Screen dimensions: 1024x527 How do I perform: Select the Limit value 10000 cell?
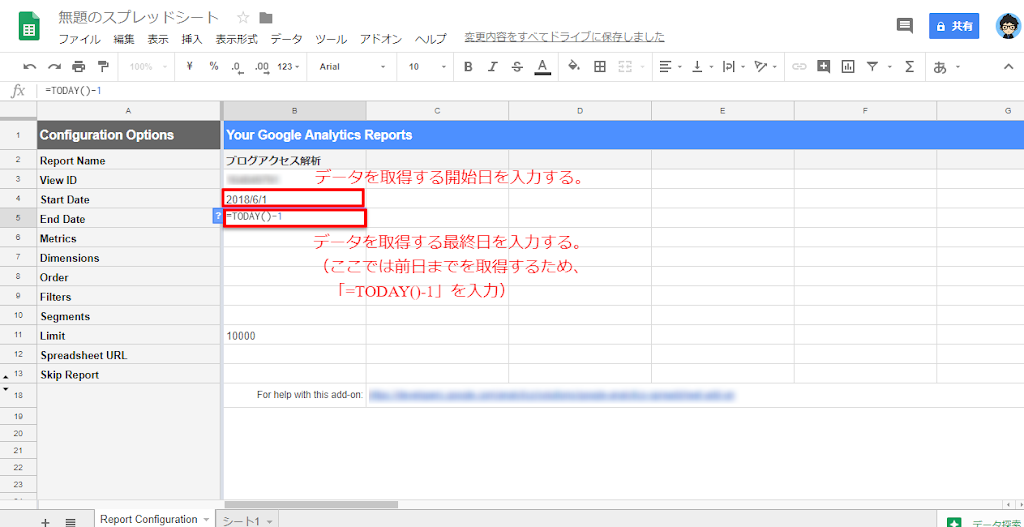point(294,336)
